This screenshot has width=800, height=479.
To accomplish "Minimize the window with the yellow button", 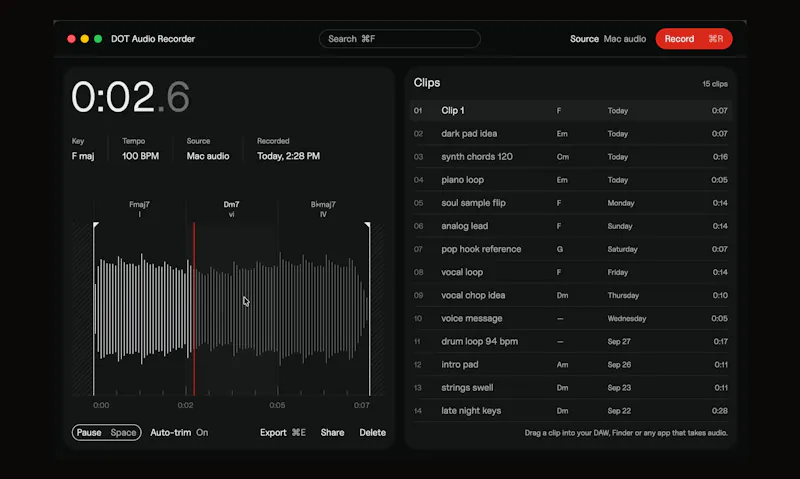I will tap(85, 39).
